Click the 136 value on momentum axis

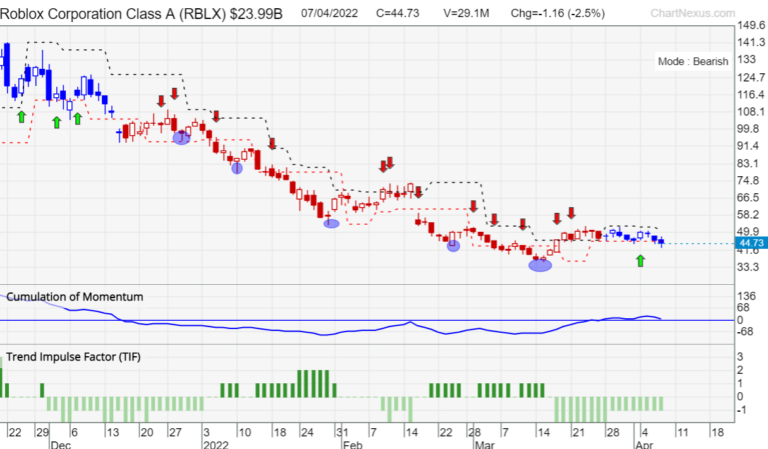746,296
